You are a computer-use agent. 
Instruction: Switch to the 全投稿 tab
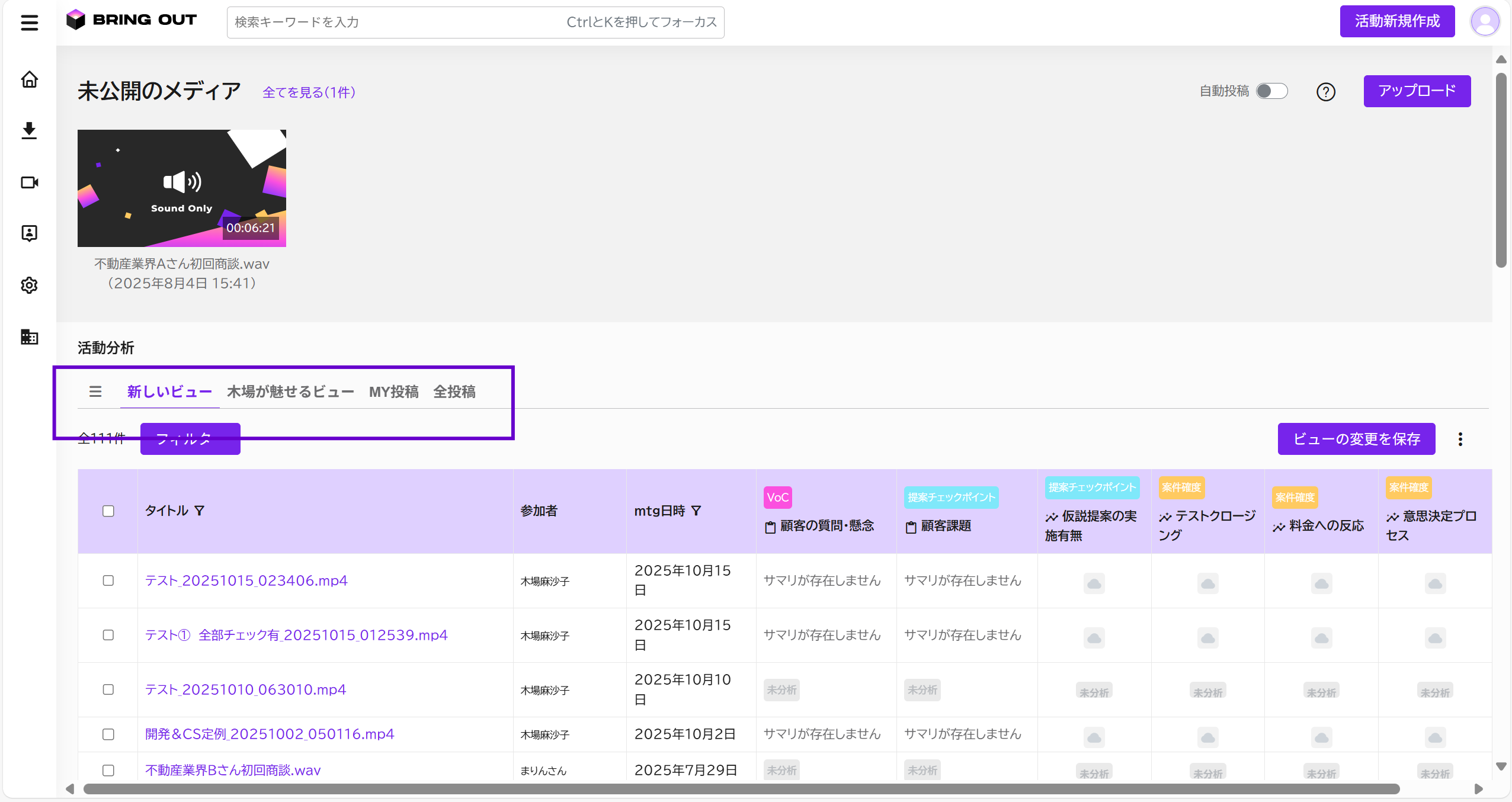point(454,392)
